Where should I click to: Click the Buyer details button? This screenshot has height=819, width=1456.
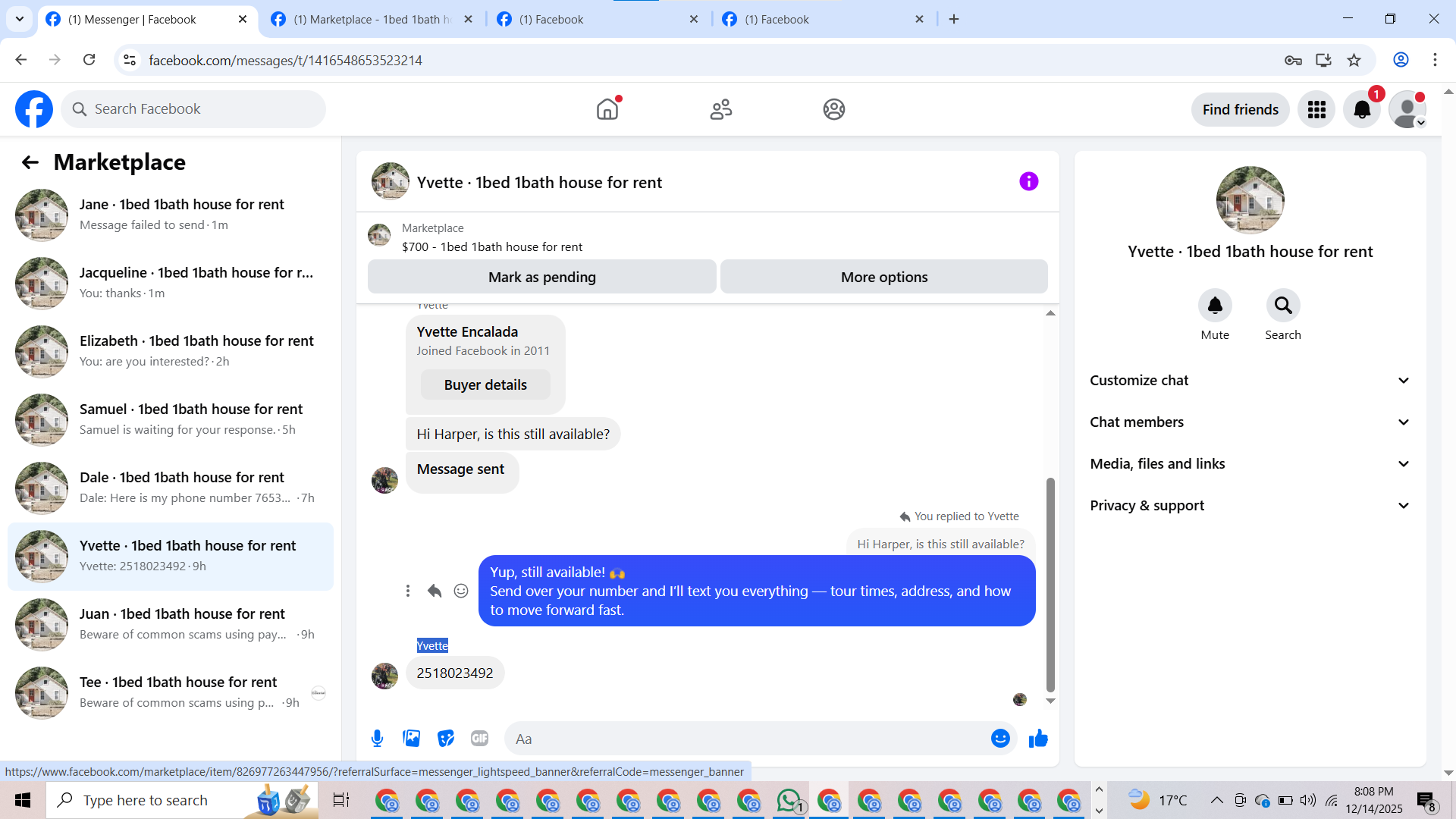coord(485,385)
